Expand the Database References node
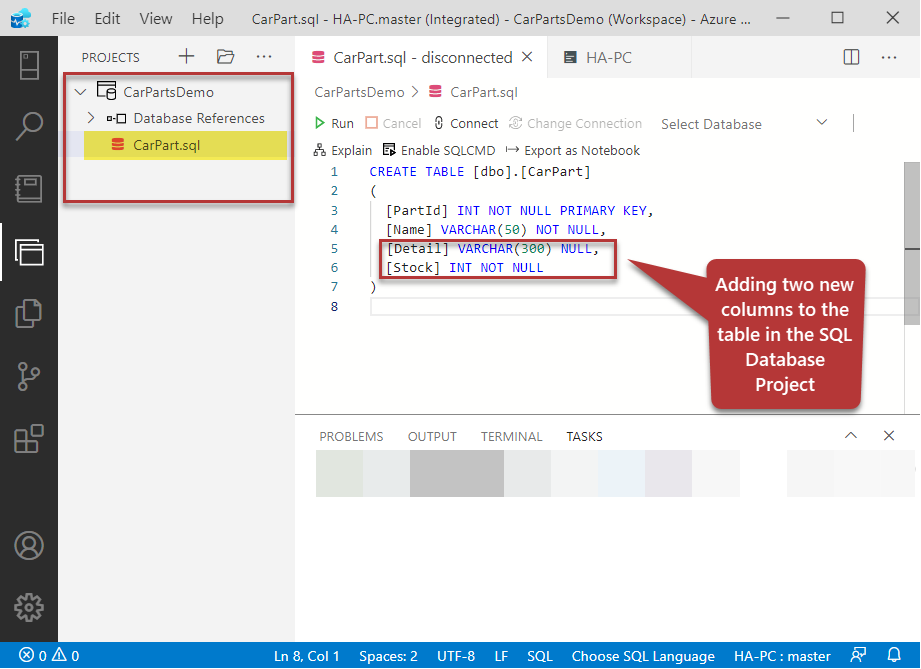The height and width of the screenshot is (669, 921). pyautogui.click(x=91, y=118)
